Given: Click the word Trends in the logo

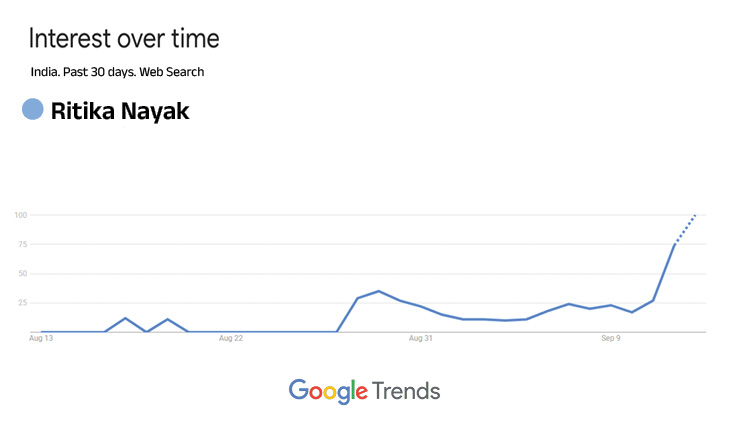Looking at the screenshot, I should click(x=406, y=391).
